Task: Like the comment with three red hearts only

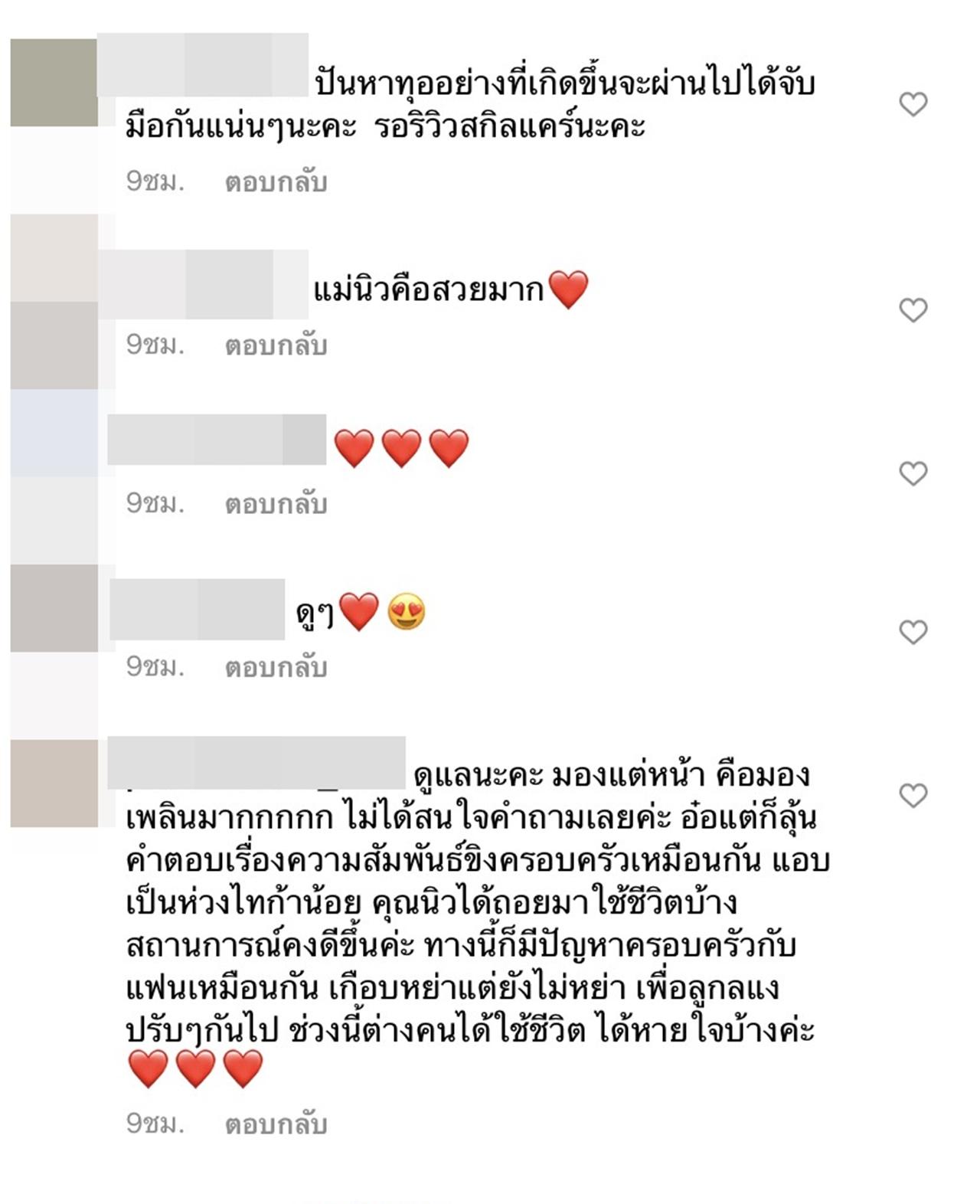Action: click(913, 473)
